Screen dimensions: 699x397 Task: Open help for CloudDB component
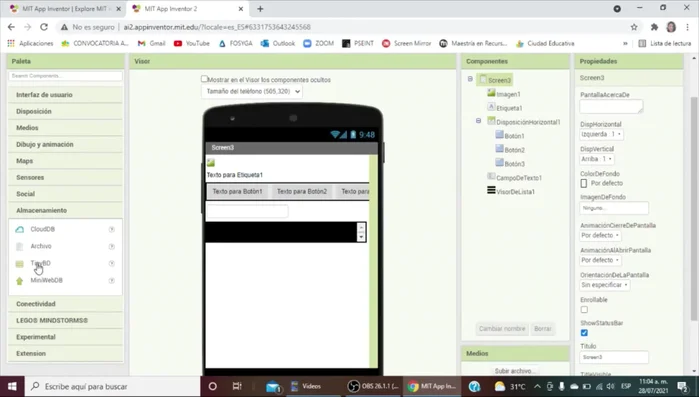pyautogui.click(x=112, y=229)
